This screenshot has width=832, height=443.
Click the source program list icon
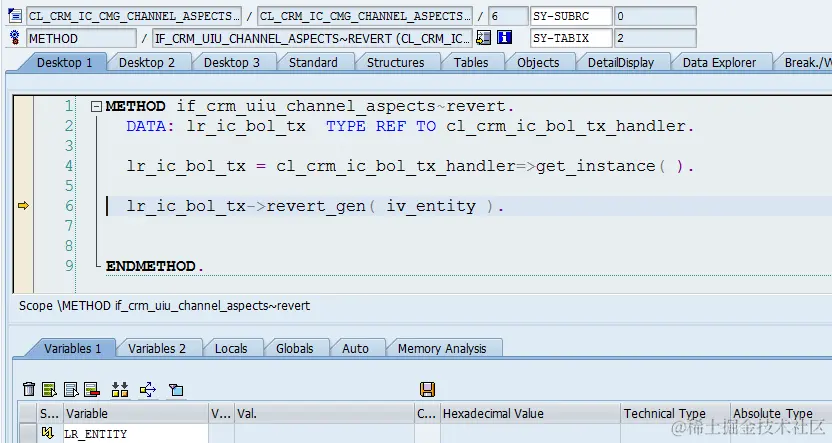coord(15,16)
